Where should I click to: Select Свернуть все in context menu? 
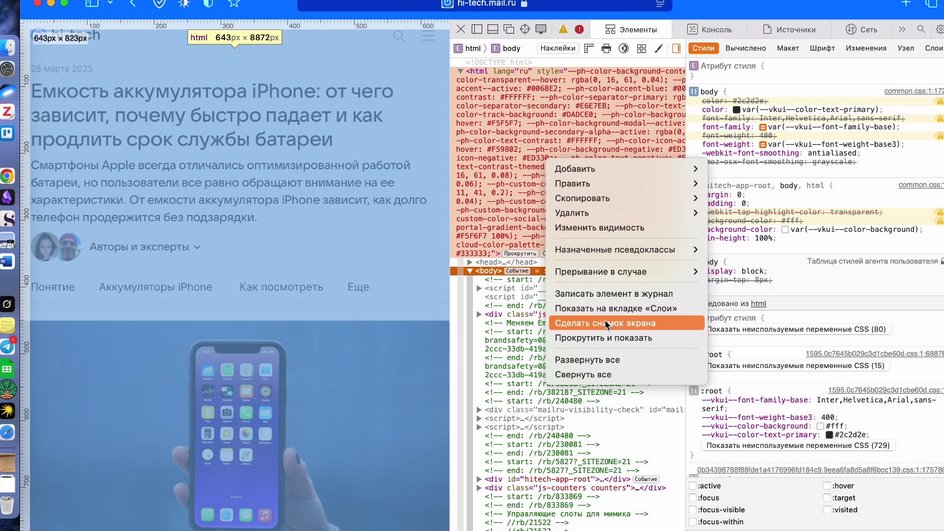tap(626, 374)
